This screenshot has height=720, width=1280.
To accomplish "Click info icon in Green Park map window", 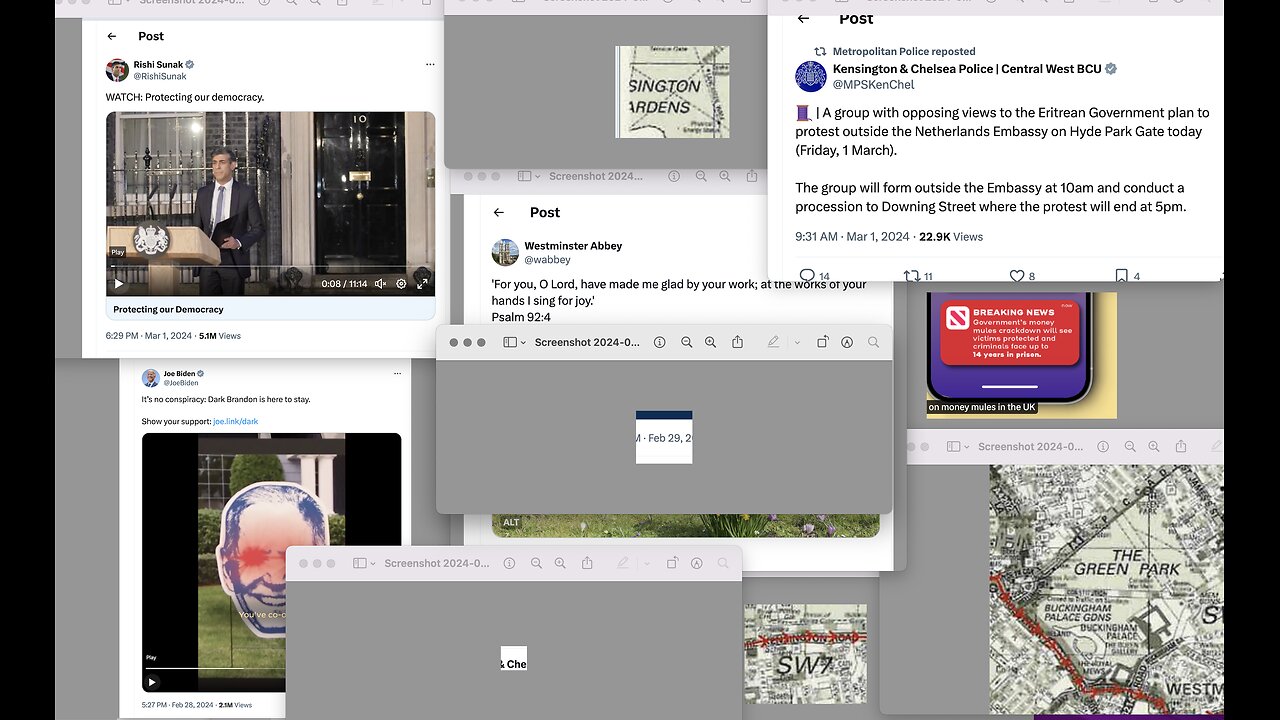I will [x=1104, y=447].
